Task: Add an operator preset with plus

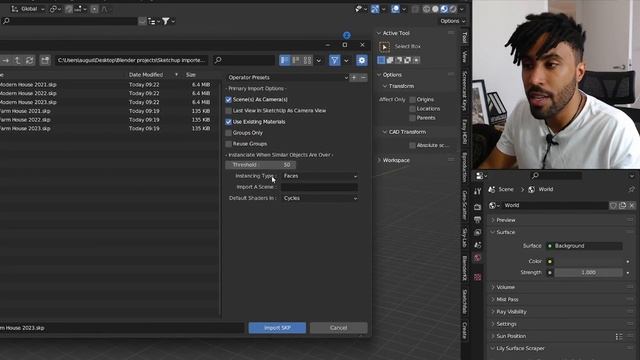Action: [x=354, y=78]
